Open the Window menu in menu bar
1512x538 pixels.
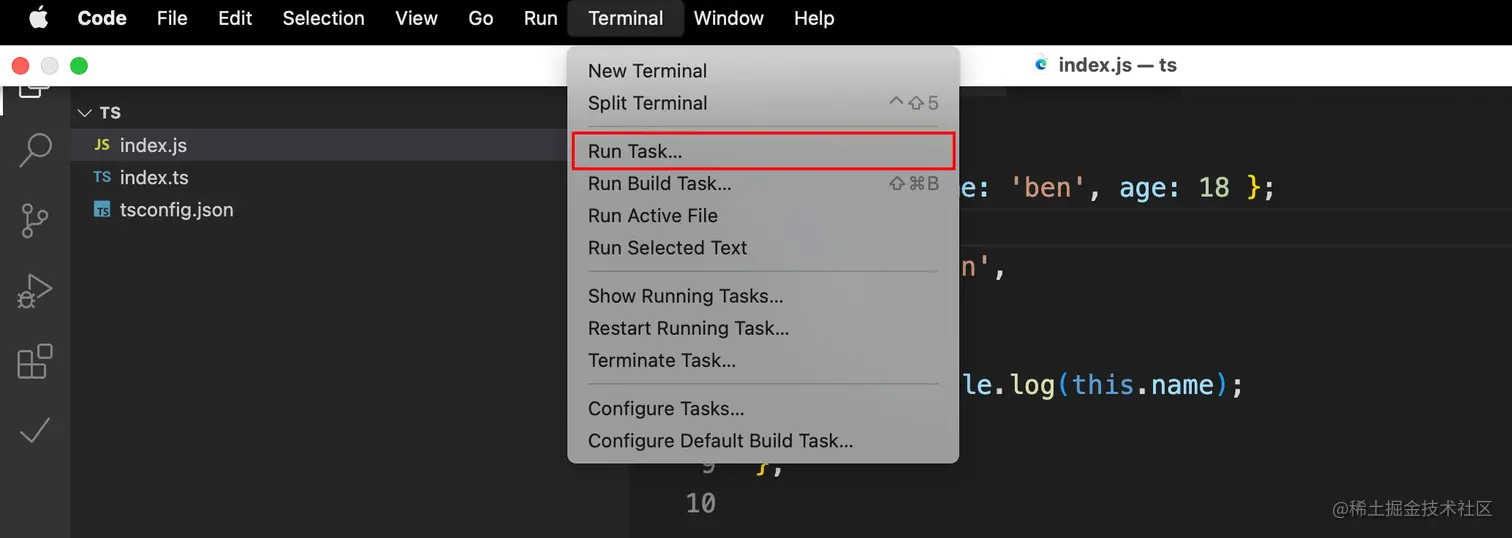[728, 18]
